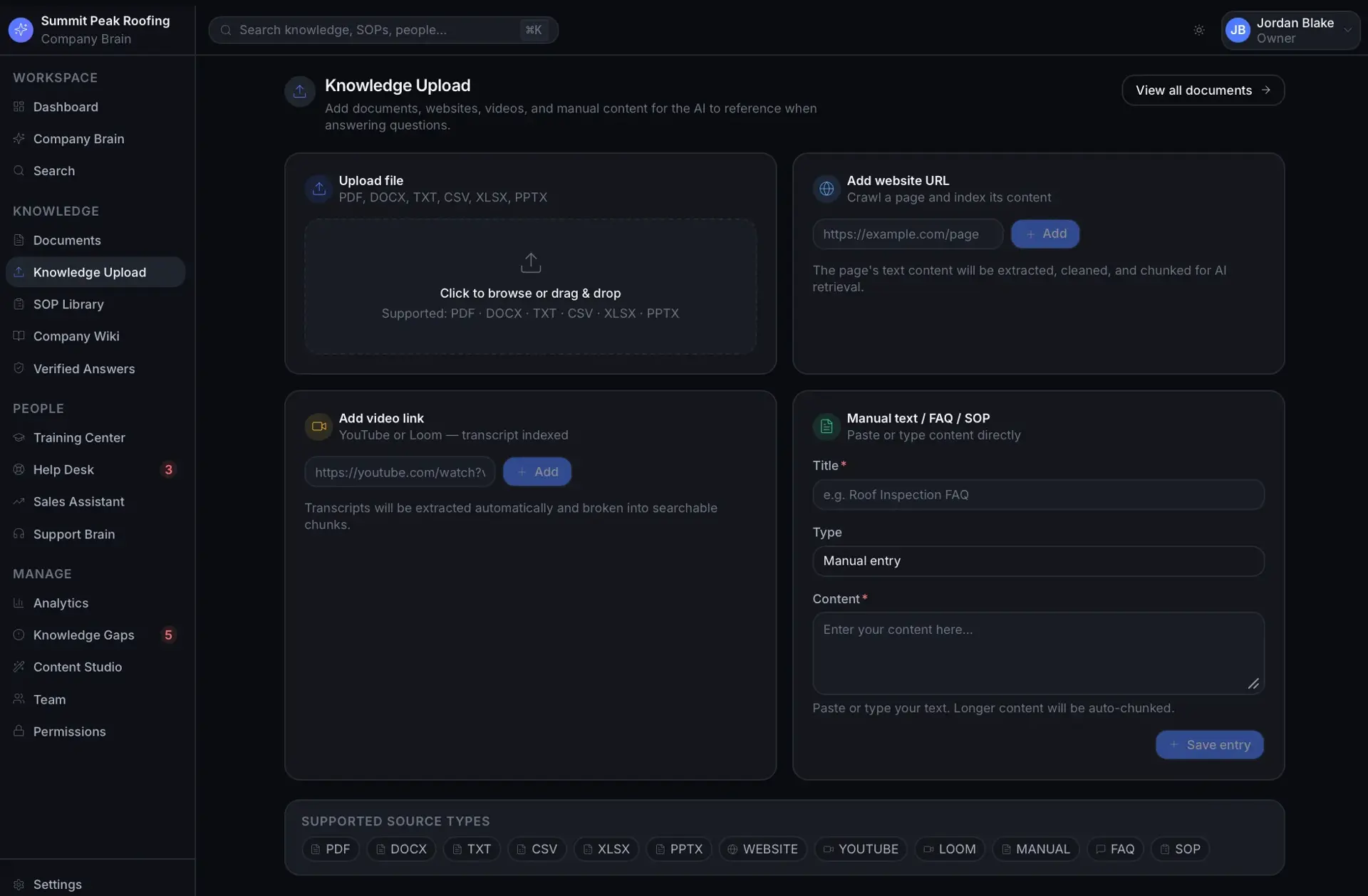Click the MANUAL source type chip
Viewport: 1368px width, 896px height.
(1035, 849)
